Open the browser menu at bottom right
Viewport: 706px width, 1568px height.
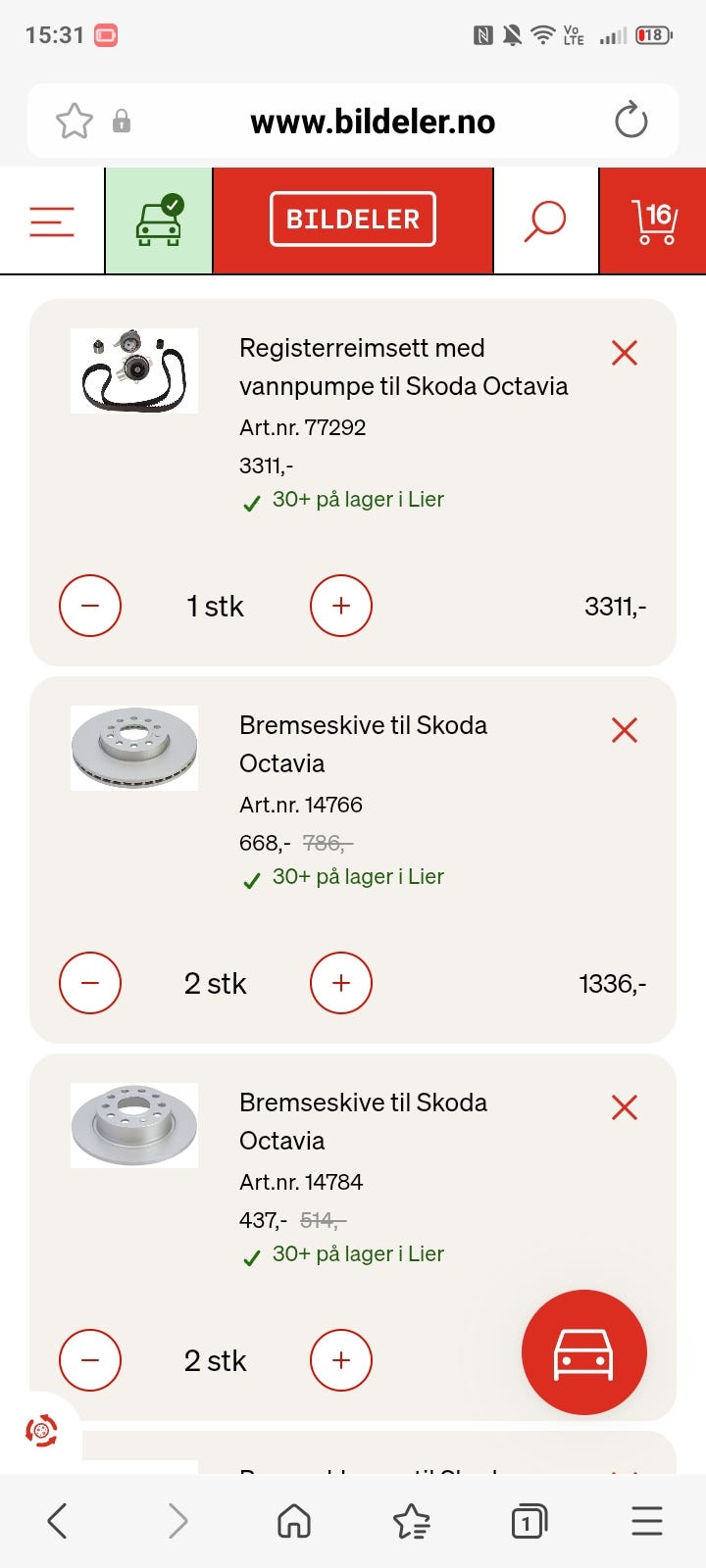(647, 1522)
